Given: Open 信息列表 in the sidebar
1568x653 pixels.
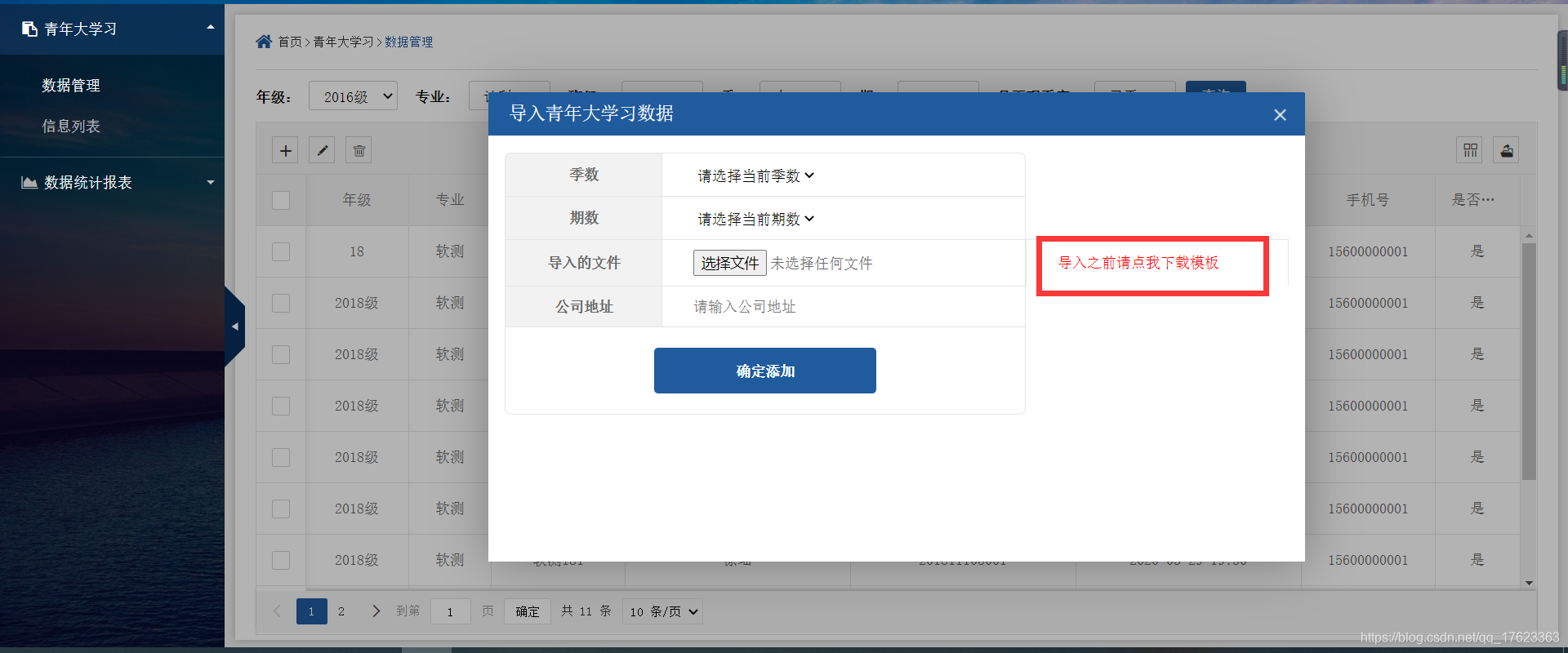Looking at the screenshot, I should coord(71,127).
